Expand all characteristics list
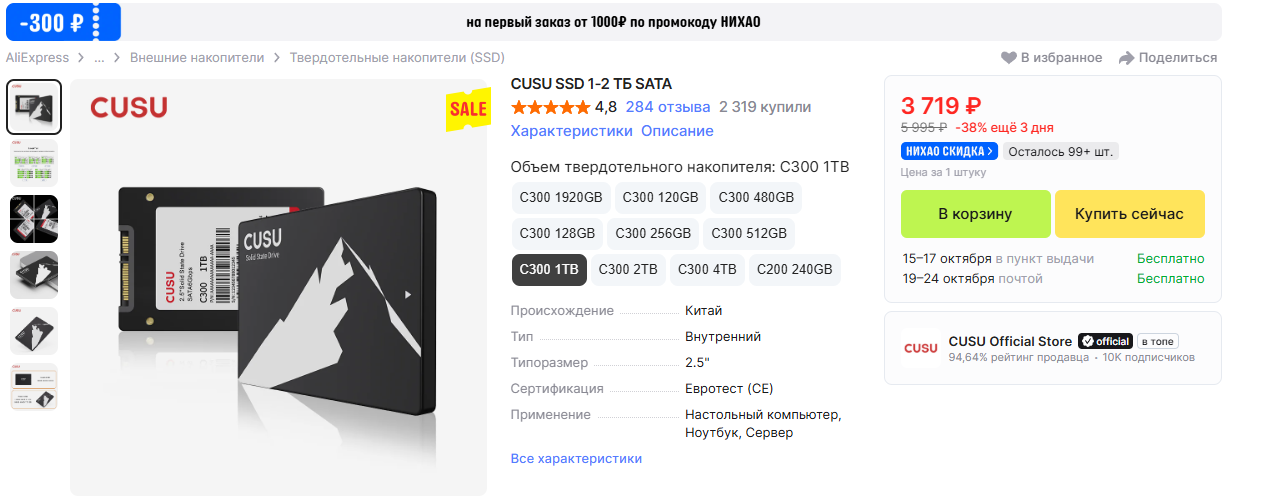This screenshot has width=1270, height=496. [x=576, y=458]
